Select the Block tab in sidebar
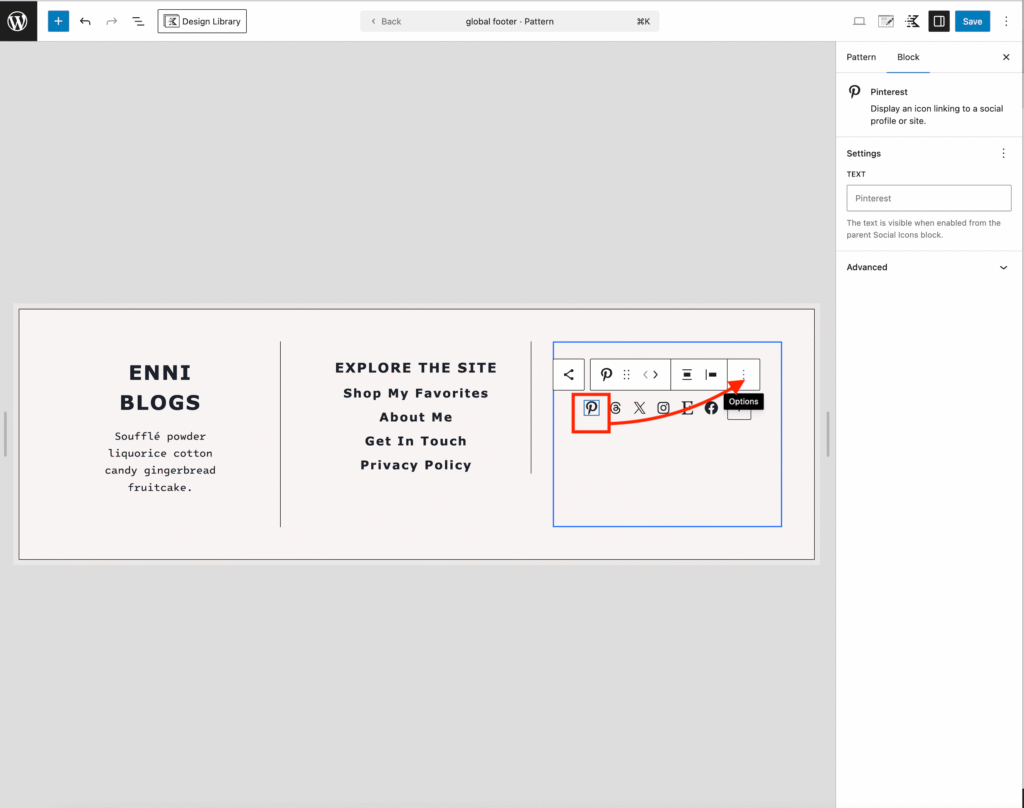This screenshot has width=1024, height=808. click(x=908, y=57)
